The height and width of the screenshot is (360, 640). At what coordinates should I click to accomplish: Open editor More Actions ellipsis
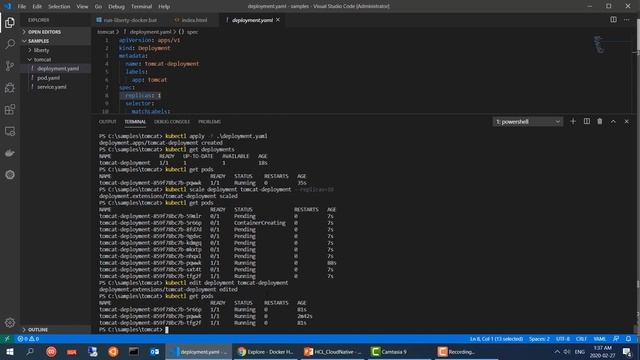coord(627,20)
